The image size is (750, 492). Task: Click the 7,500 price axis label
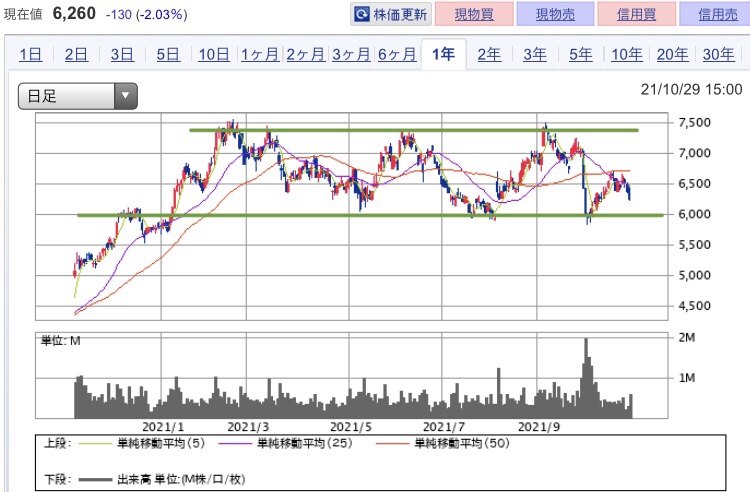coord(695,123)
